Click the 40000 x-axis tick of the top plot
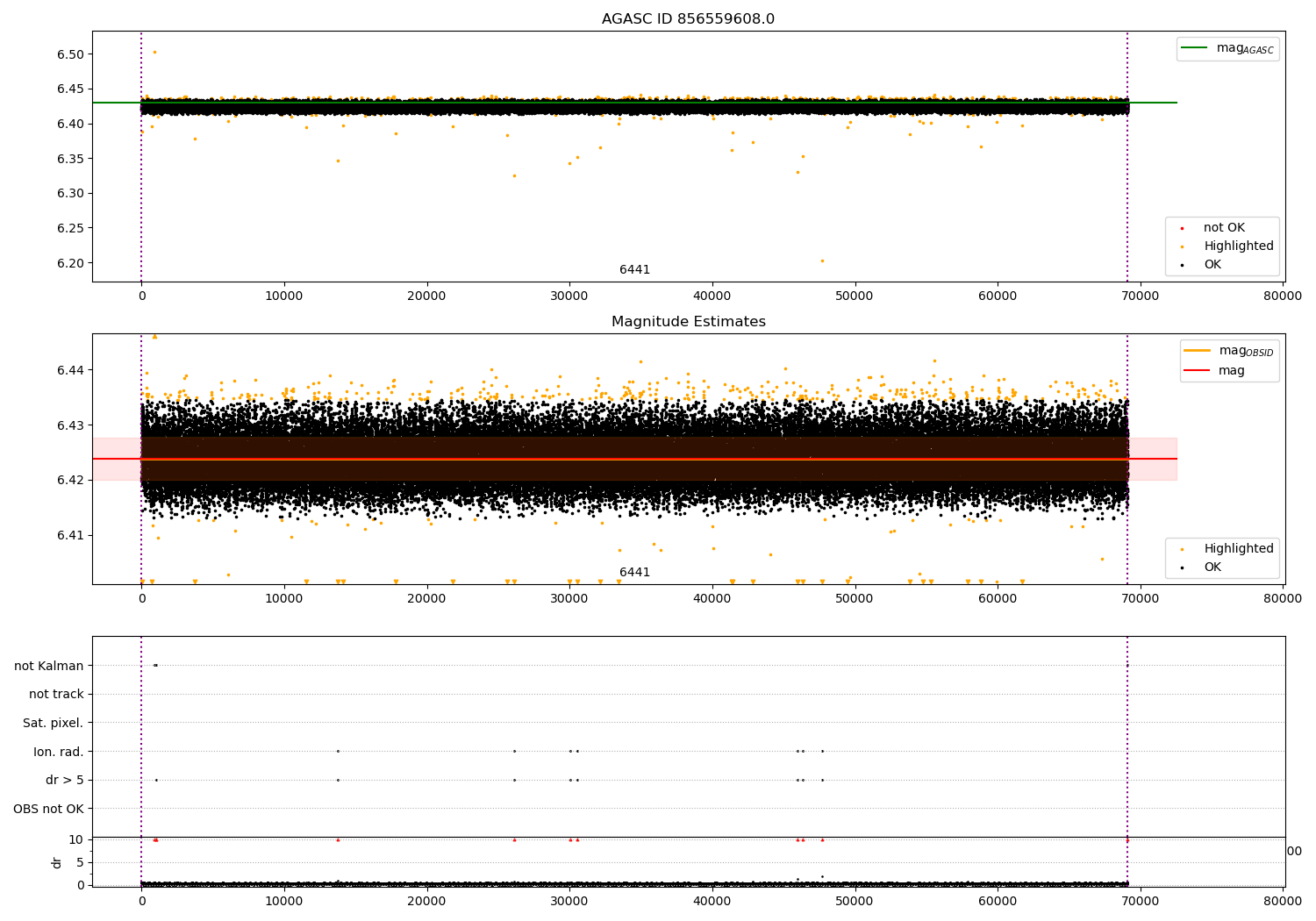This screenshot has height=921, width=1316. coord(712,296)
